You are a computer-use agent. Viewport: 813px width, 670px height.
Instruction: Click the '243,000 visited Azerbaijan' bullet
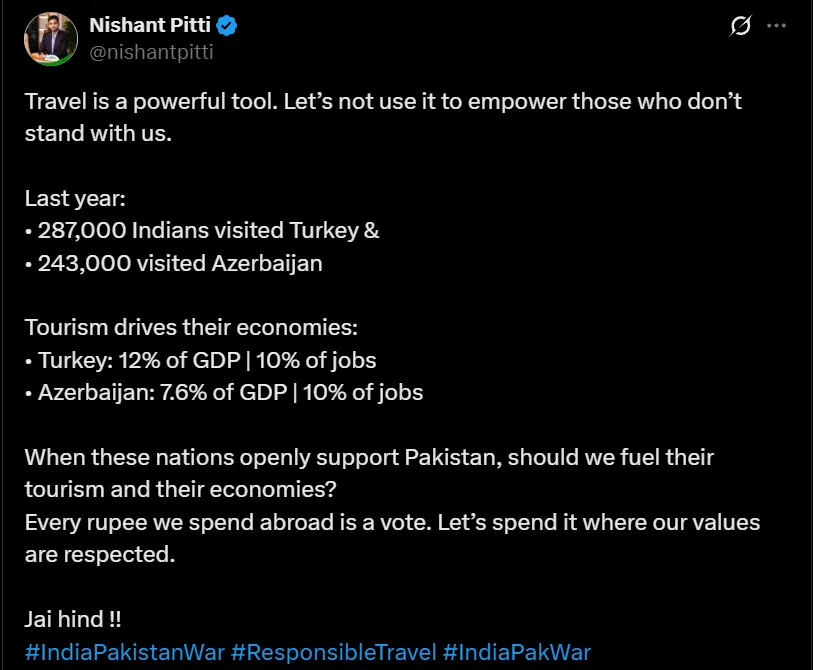tap(174, 263)
